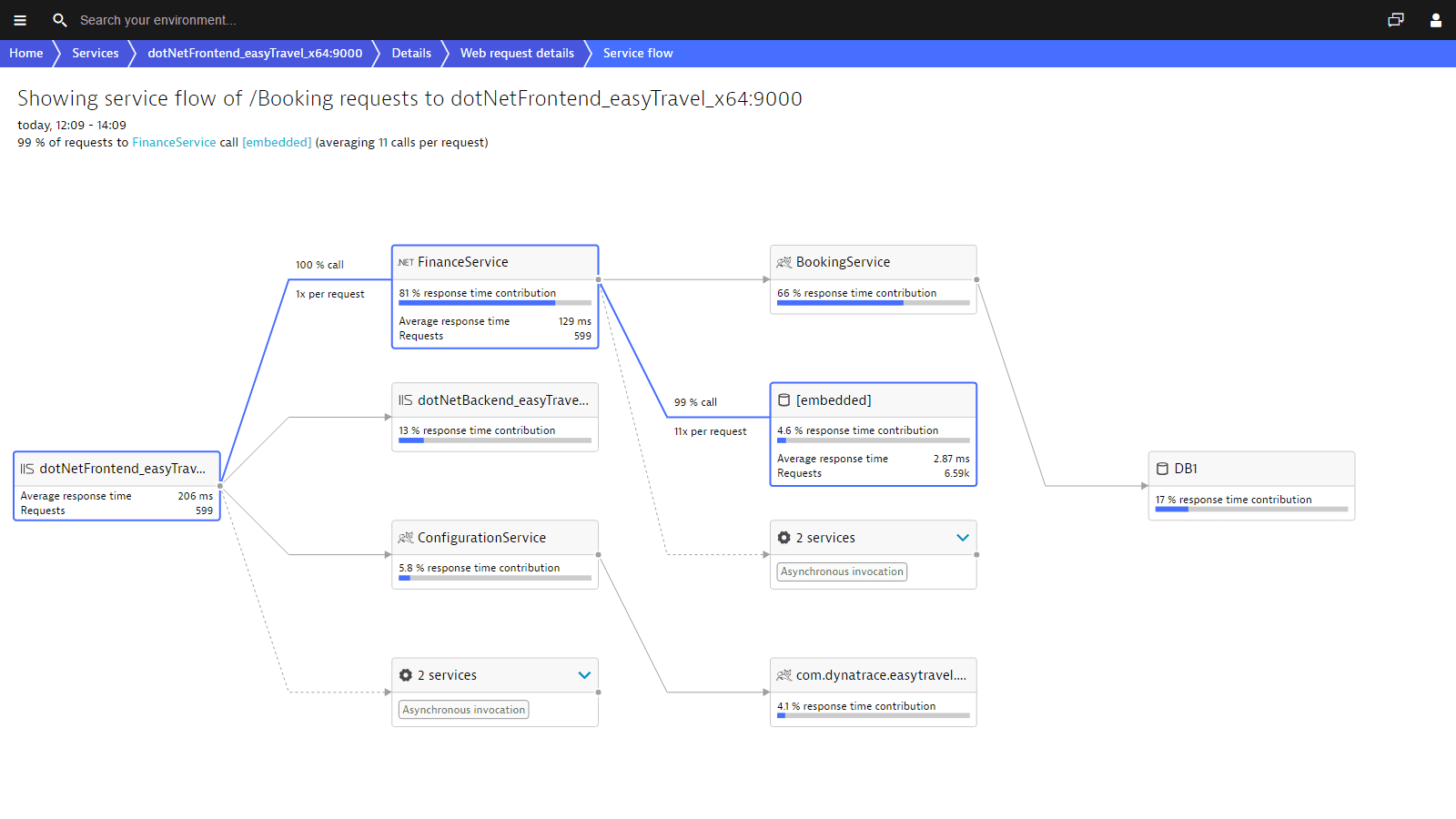The height and width of the screenshot is (819, 1456).
Task: Click dotNetBackend 13 % contribution bar
Action: point(495,440)
